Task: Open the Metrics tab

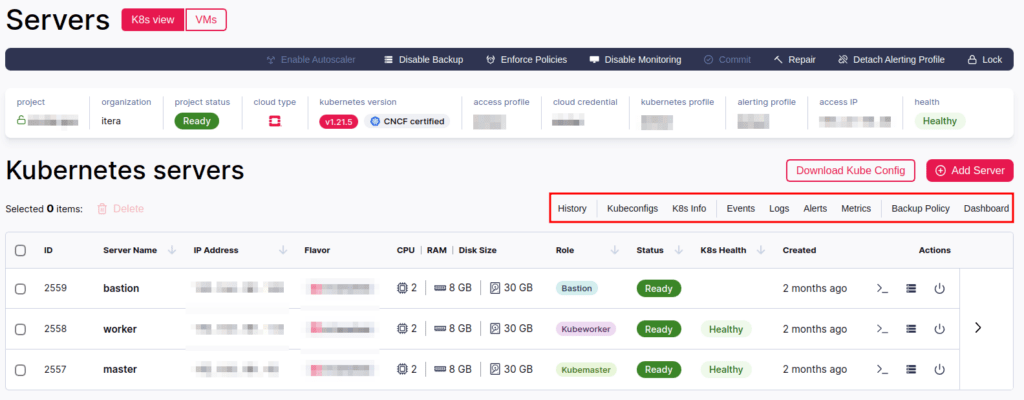Action: pos(856,209)
